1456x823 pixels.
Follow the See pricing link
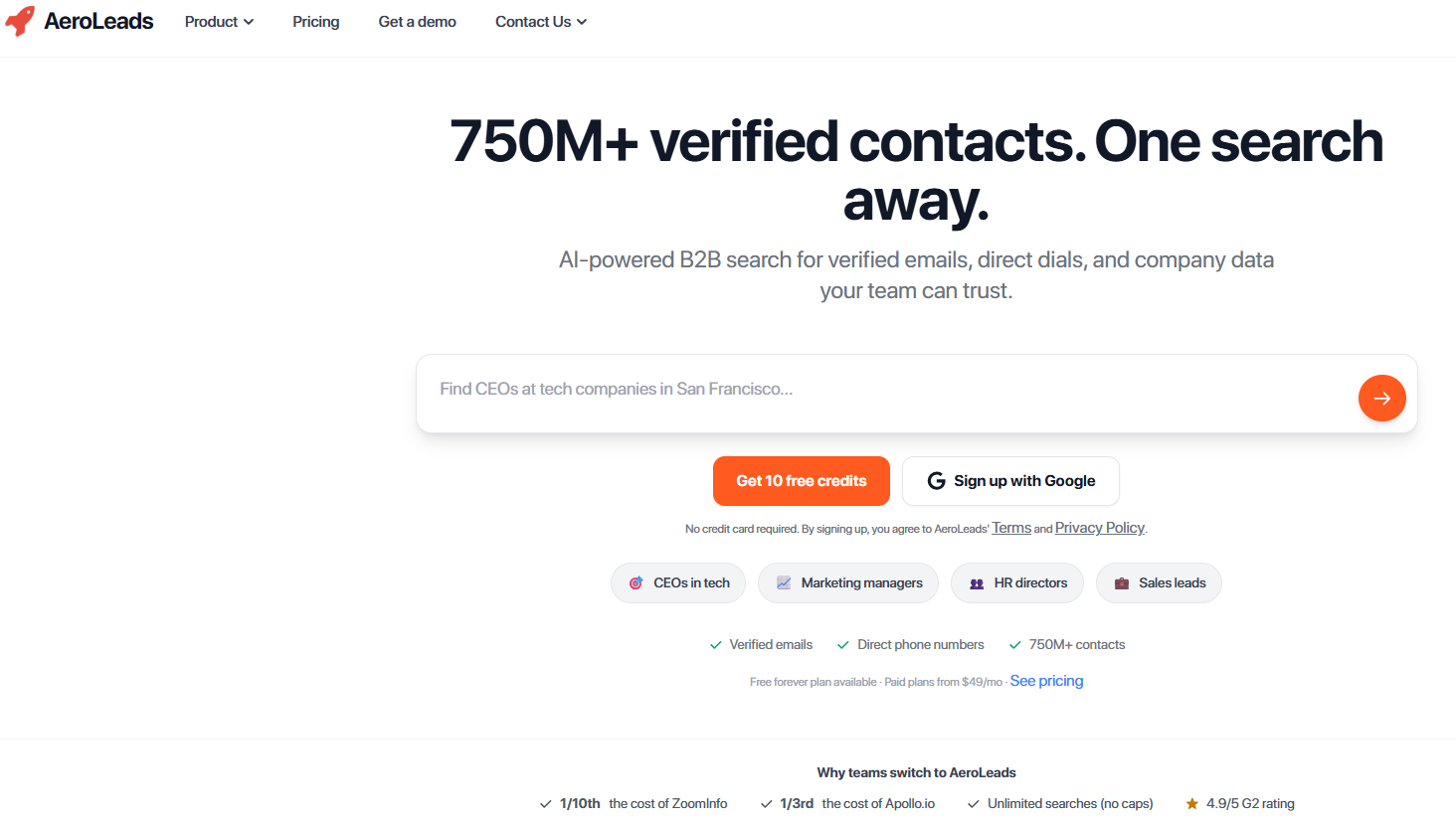pyautogui.click(x=1046, y=681)
